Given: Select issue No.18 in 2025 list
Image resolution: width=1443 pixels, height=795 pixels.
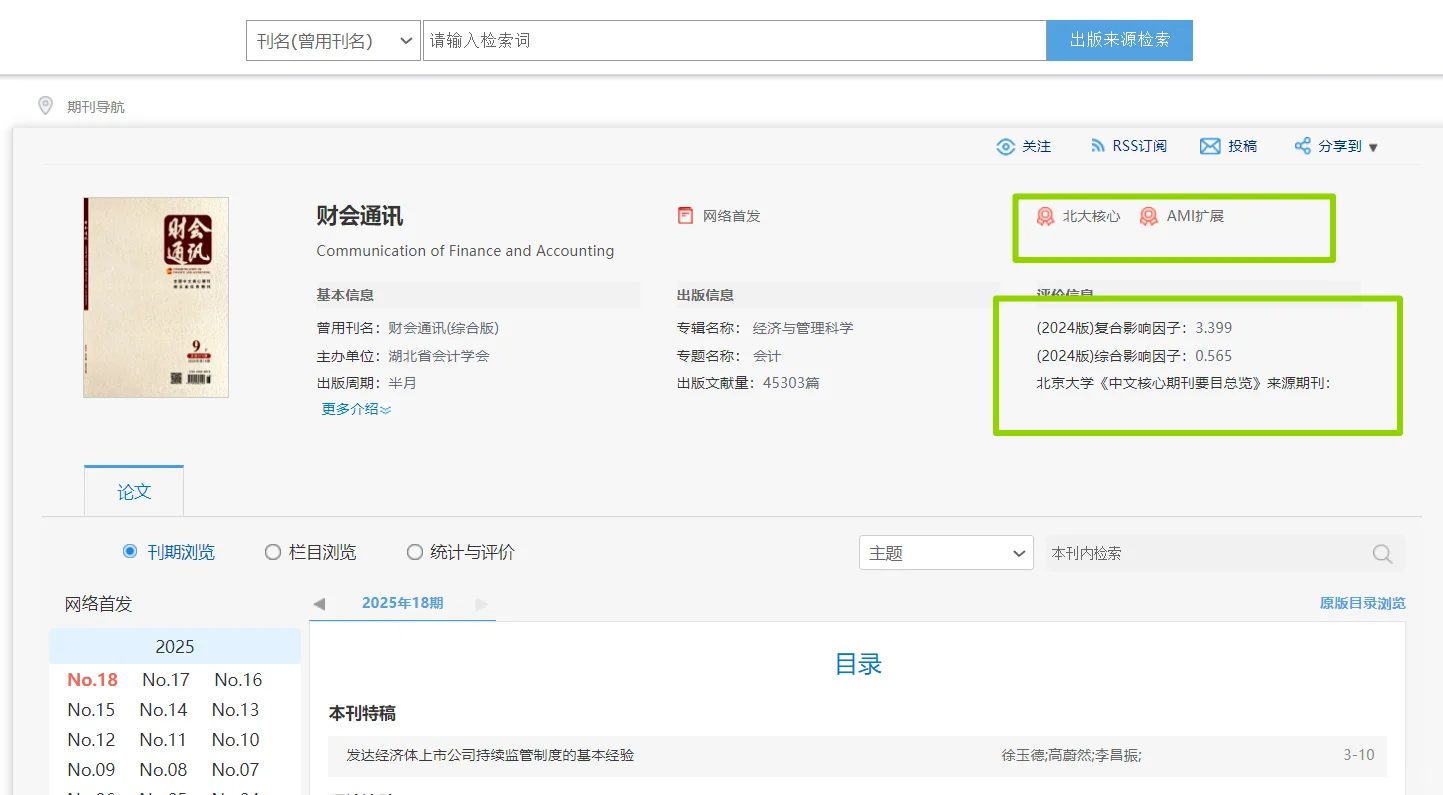Looking at the screenshot, I should pos(93,680).
